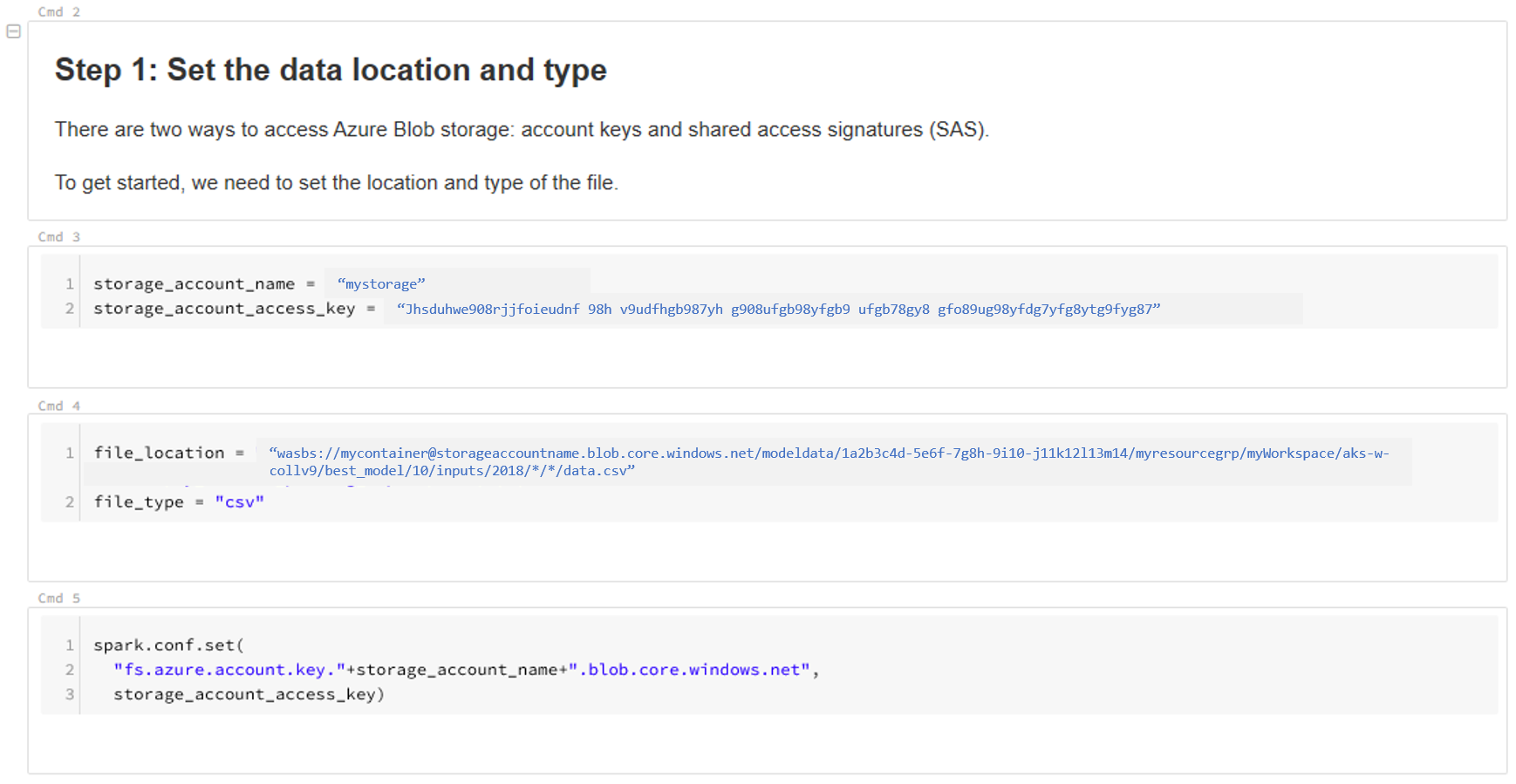The height and width of the screenshot is (784, 1516).
Task: Click the "To get started" paragraph text
Action: point(336,183)
